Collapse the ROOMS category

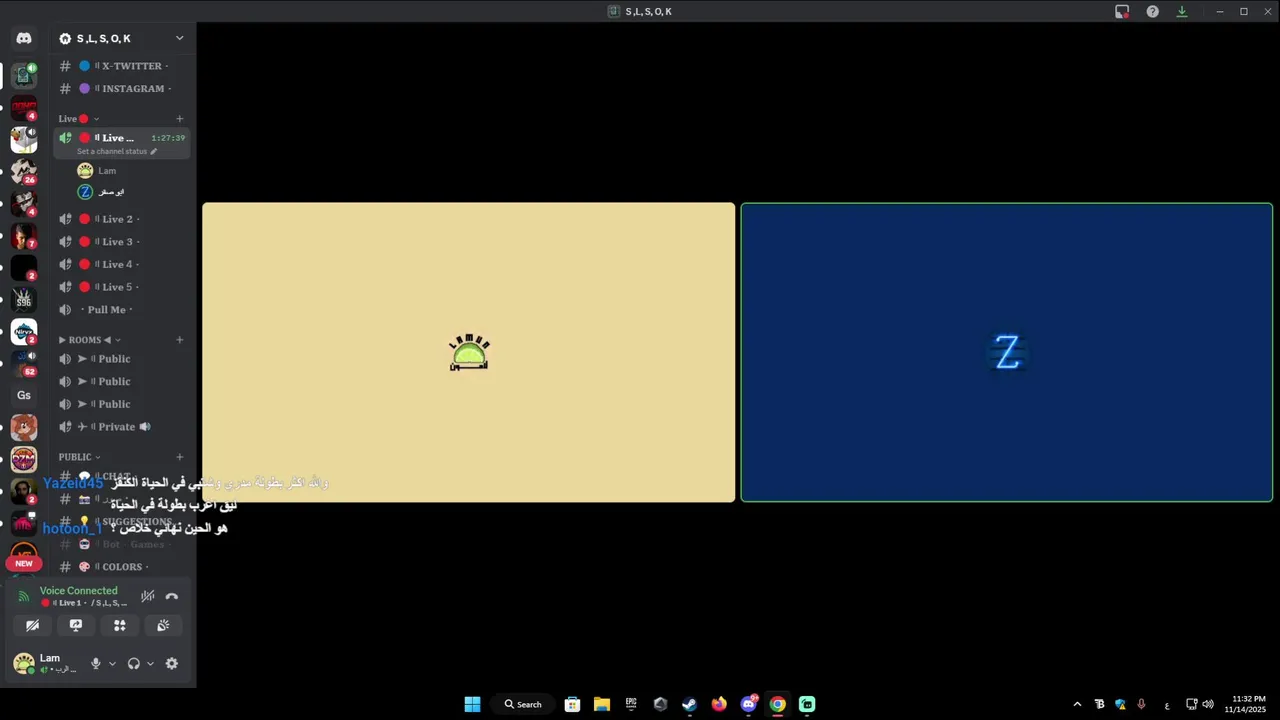[89, 340]
